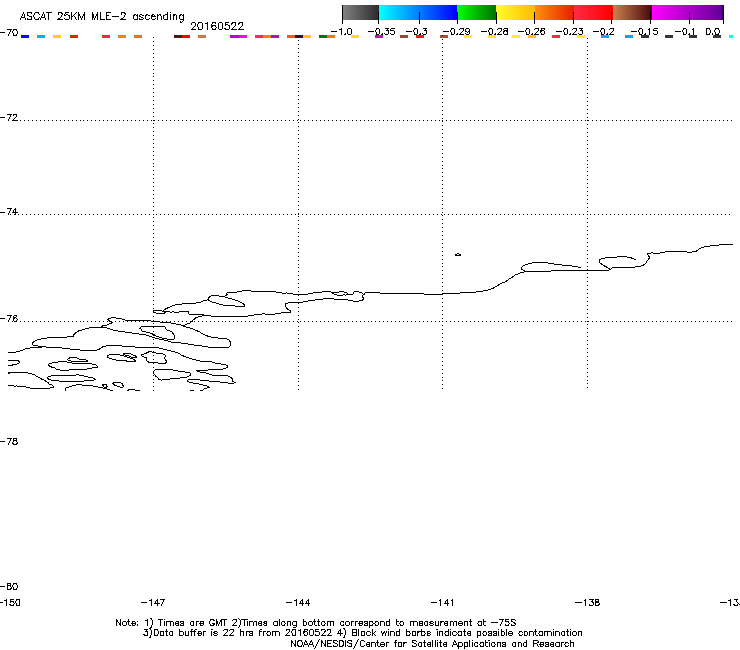Click the -0.35 color scale label
This screenshot has width=740, height=650.
click(x=381, y=32)
